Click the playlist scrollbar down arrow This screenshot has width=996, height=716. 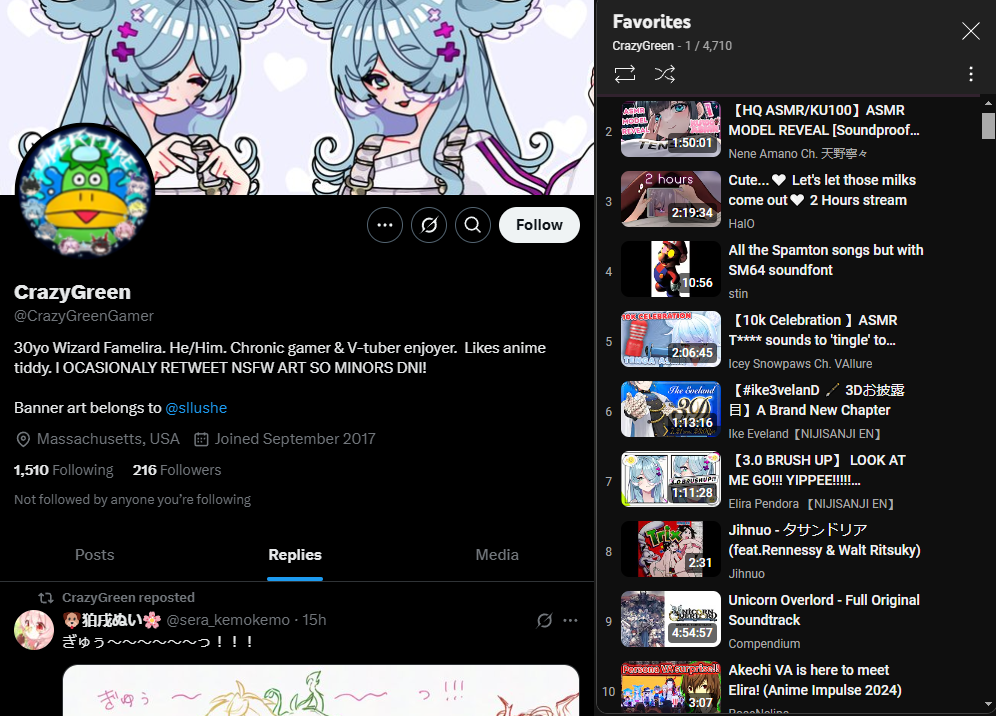point(988,704)
